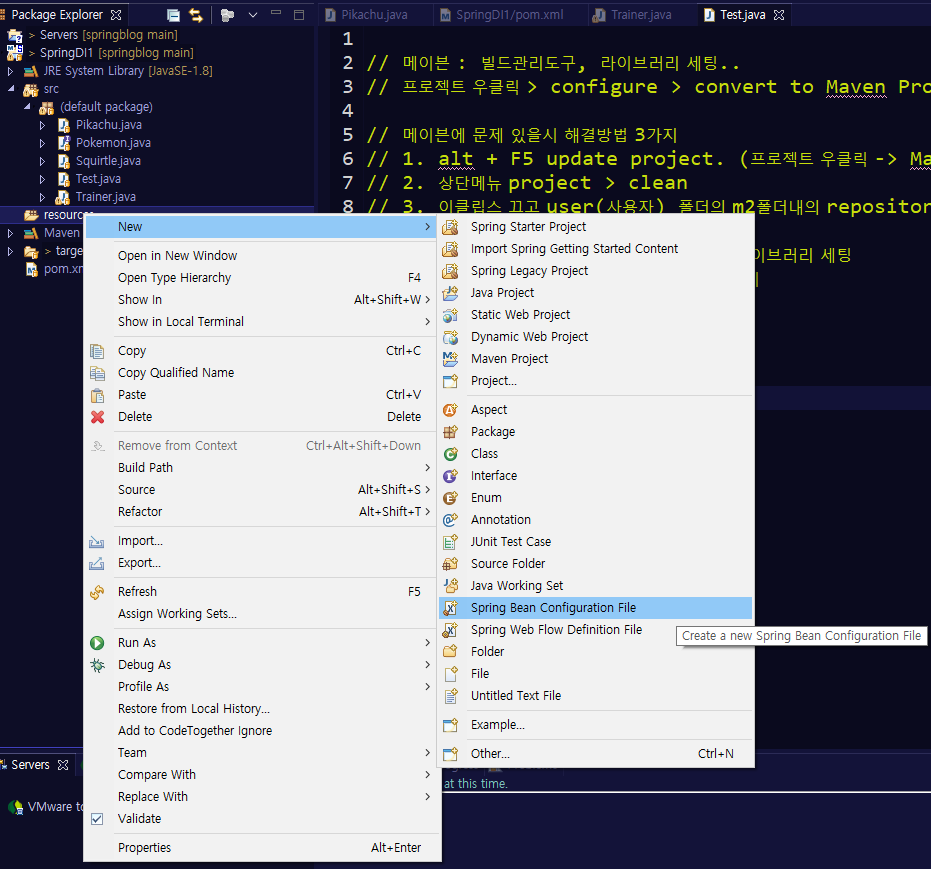This screenshot has height=869, width=931.
Task: Open the Team submenu arrow
Action: 428,753
